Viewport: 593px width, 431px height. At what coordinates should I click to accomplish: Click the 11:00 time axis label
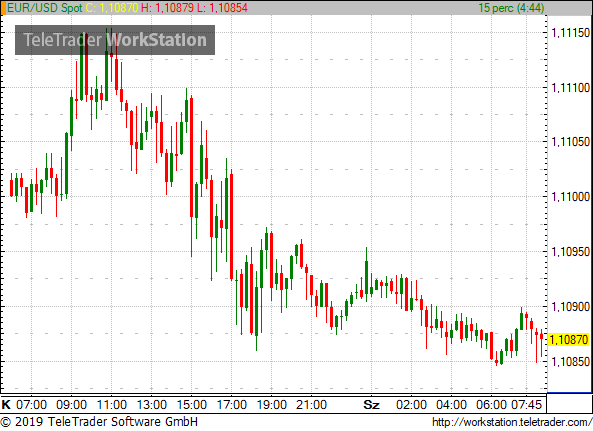(112, 405)
